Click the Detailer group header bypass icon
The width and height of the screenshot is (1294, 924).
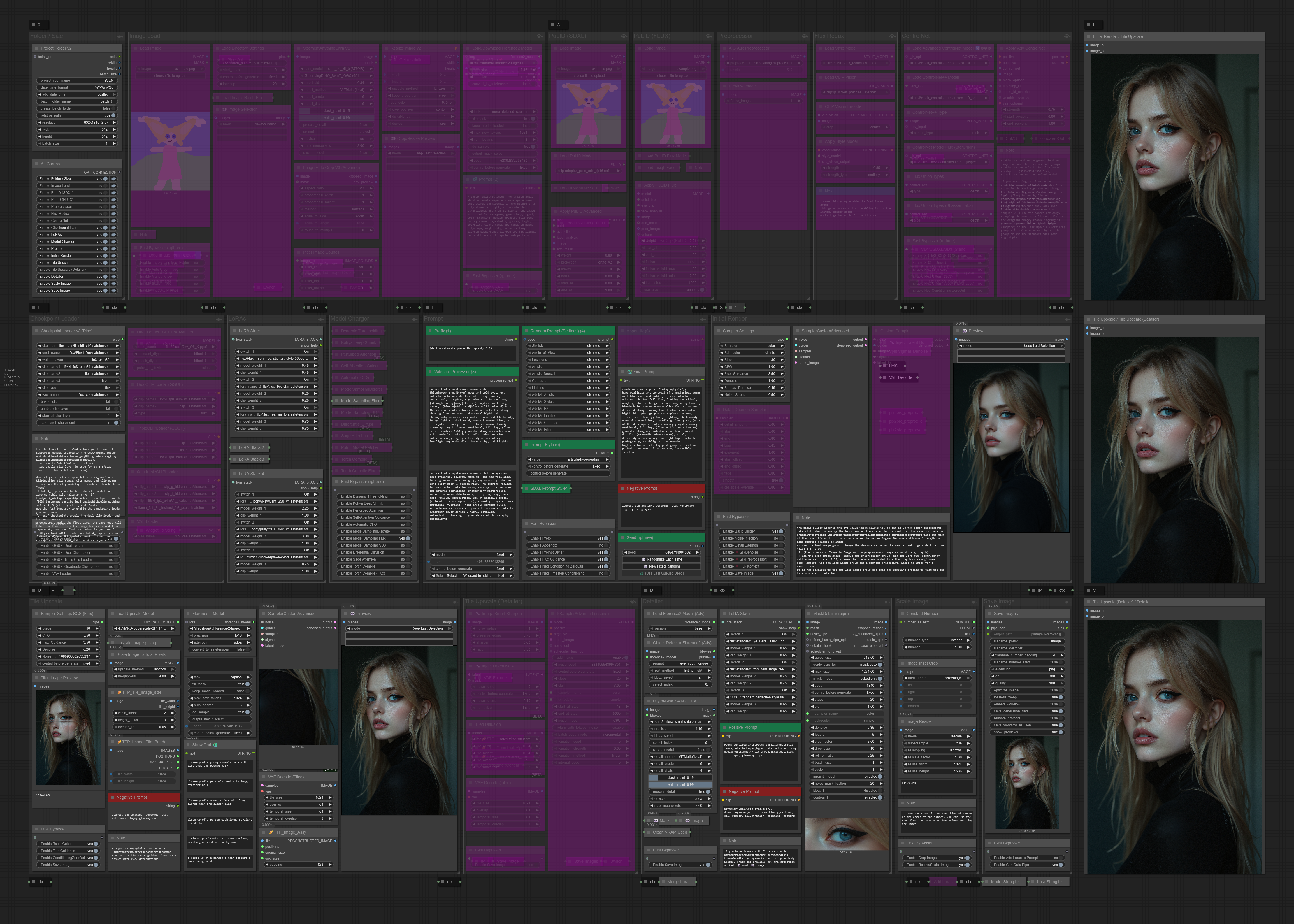tap(888, 602)
